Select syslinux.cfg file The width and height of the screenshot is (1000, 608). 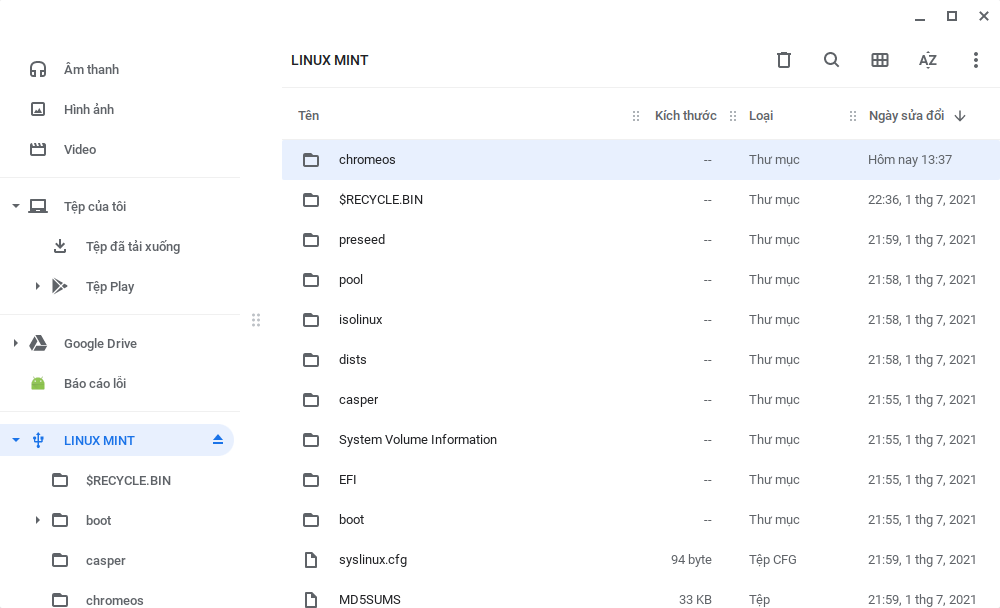(641, 560)
